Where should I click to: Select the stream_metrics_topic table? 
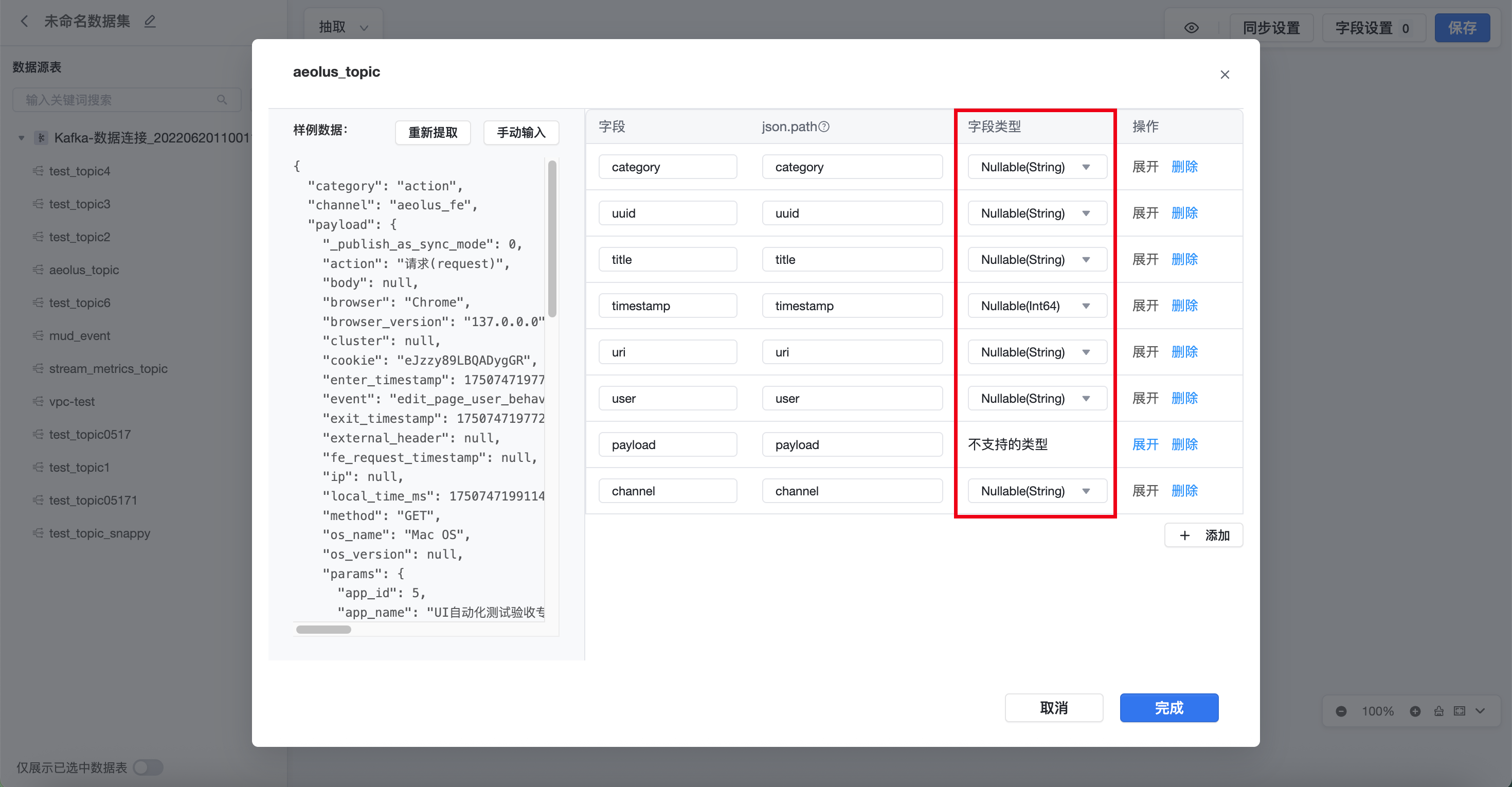(108, 369)
